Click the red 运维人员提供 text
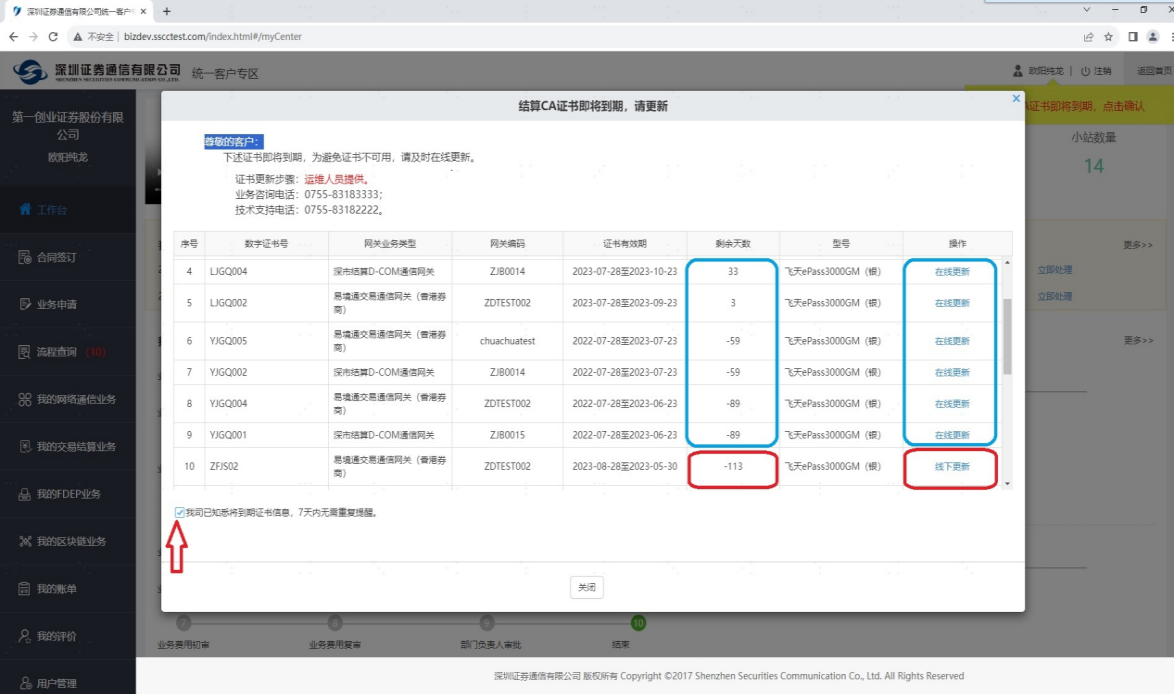This screenshot has width=1174, height=694. pyautogui.click(x=336, y=180)
